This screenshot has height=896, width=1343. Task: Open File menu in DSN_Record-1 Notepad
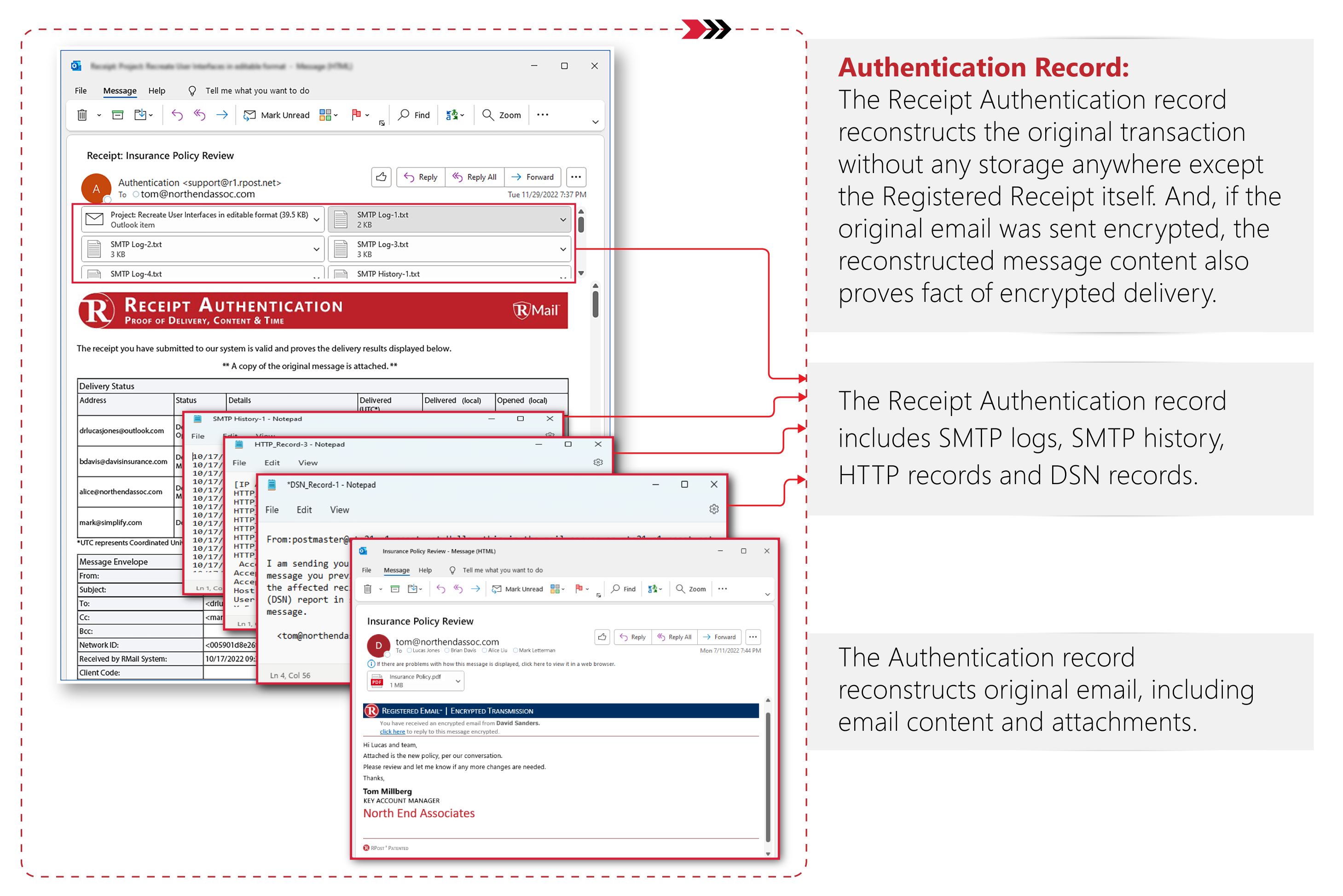(272, 510)
